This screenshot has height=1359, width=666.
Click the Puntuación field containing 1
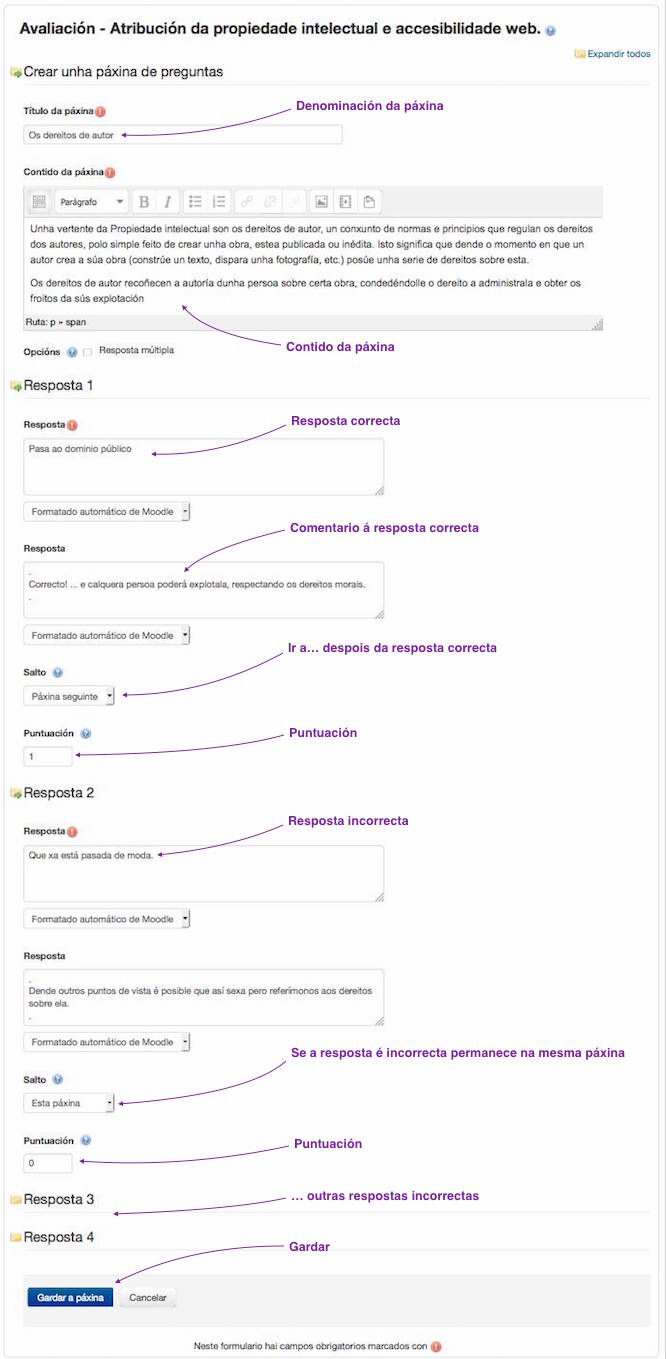(x=46, y=757)
